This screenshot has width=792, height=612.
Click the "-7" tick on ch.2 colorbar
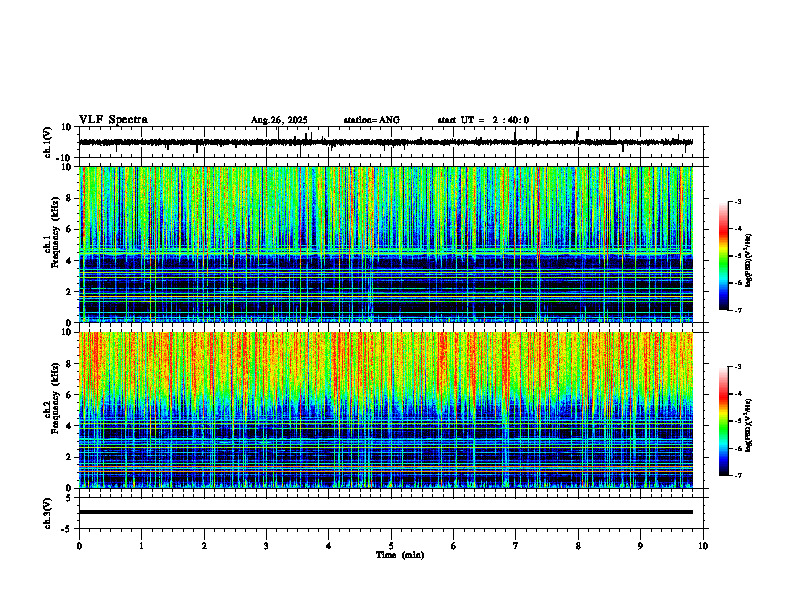[738, 475]
